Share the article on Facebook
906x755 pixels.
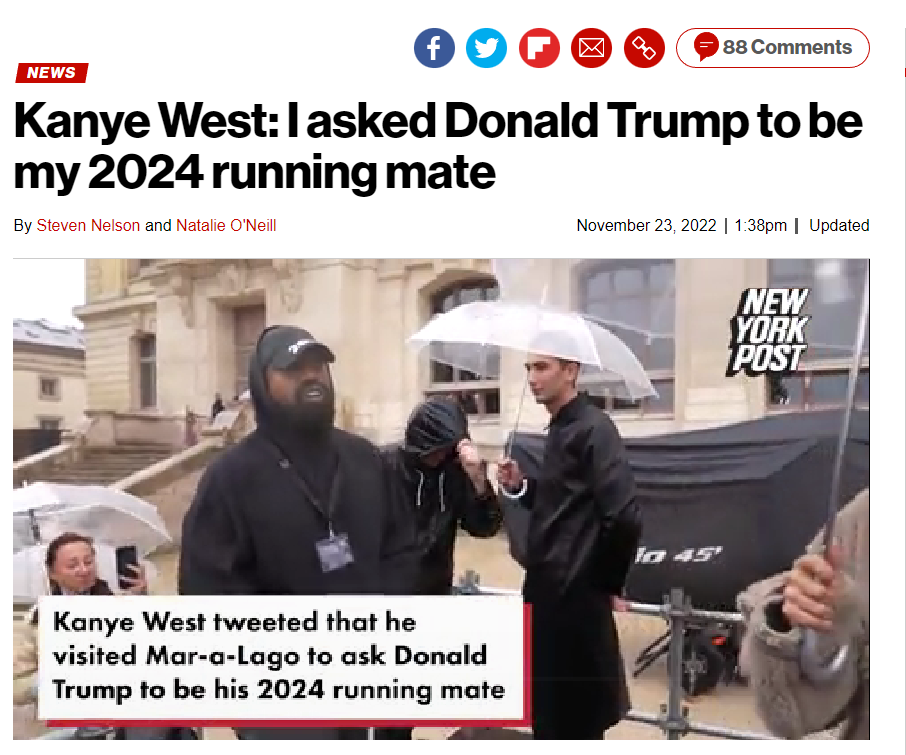[x=434, y=48]
